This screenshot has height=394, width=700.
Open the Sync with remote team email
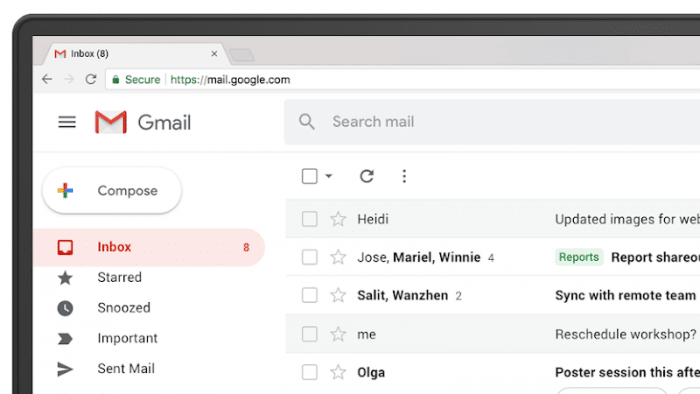(625, 295)
